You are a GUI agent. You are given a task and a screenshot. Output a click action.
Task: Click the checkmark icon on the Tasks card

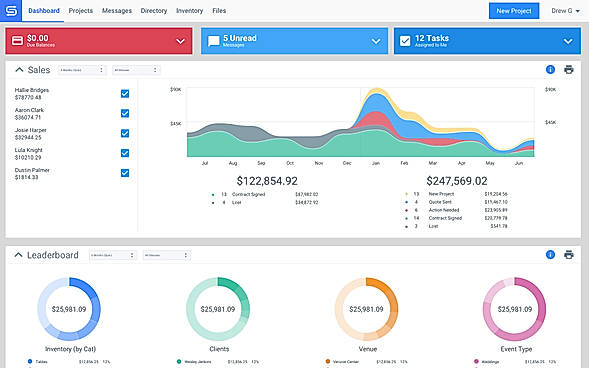click(405, 41)
